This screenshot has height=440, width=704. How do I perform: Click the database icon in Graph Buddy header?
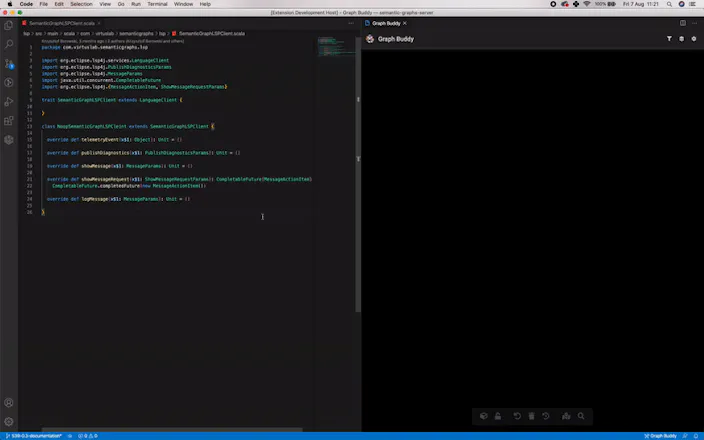click(681, 39)
